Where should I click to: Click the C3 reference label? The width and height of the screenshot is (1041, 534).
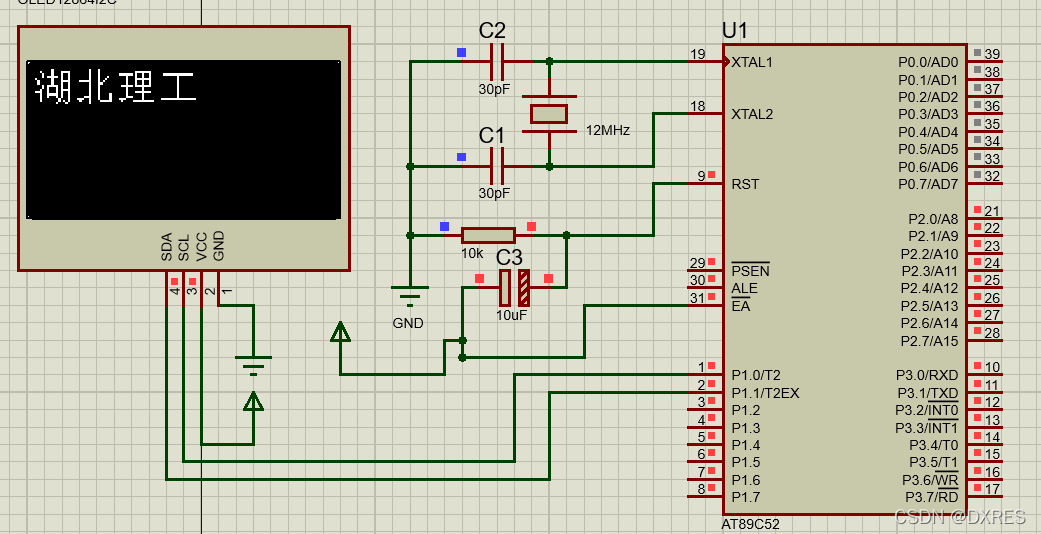tap(509, 257)
